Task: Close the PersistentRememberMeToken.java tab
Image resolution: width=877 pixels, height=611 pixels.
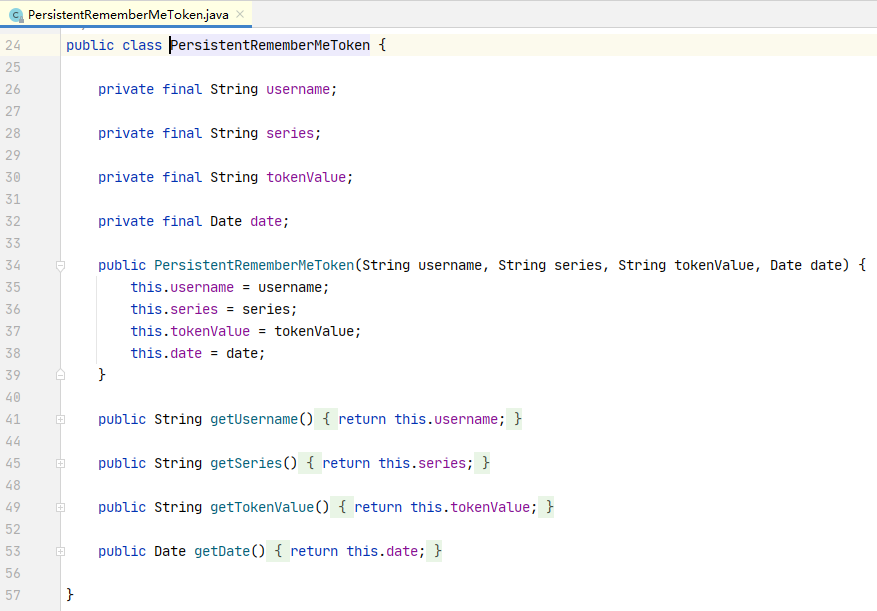Action: pos(240,14)
